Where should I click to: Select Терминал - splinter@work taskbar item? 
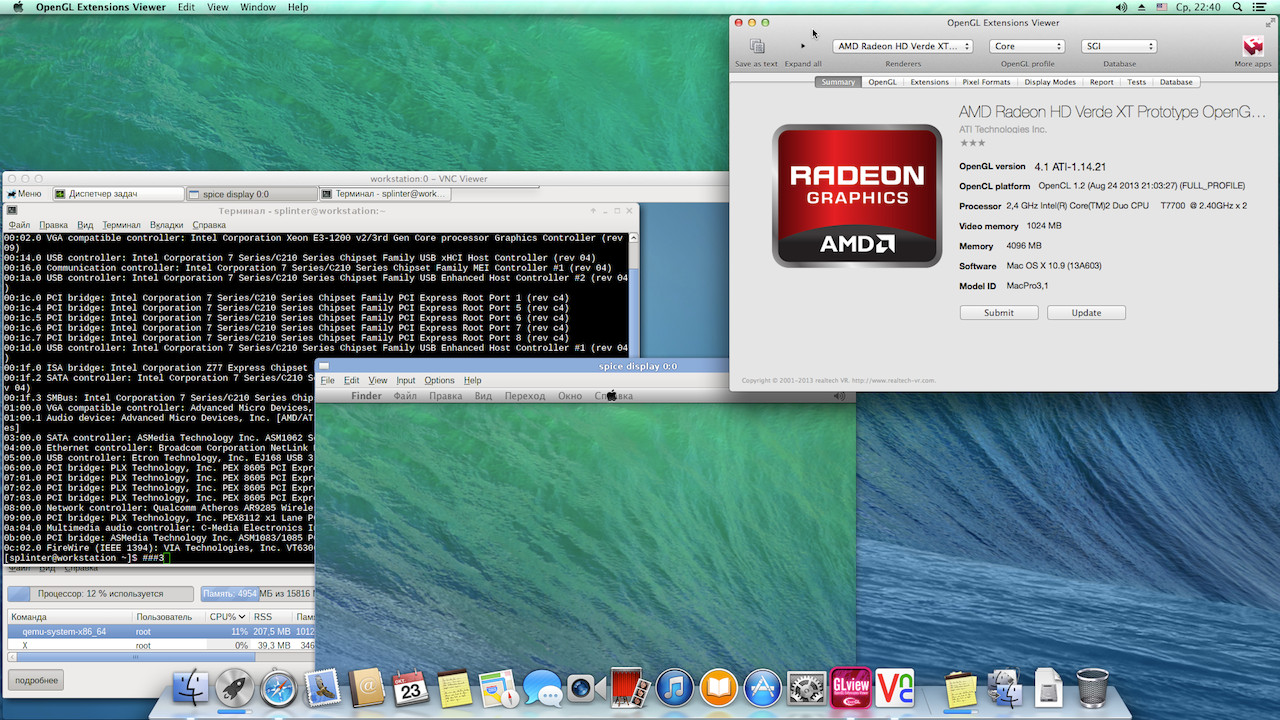tap(383, 194)
